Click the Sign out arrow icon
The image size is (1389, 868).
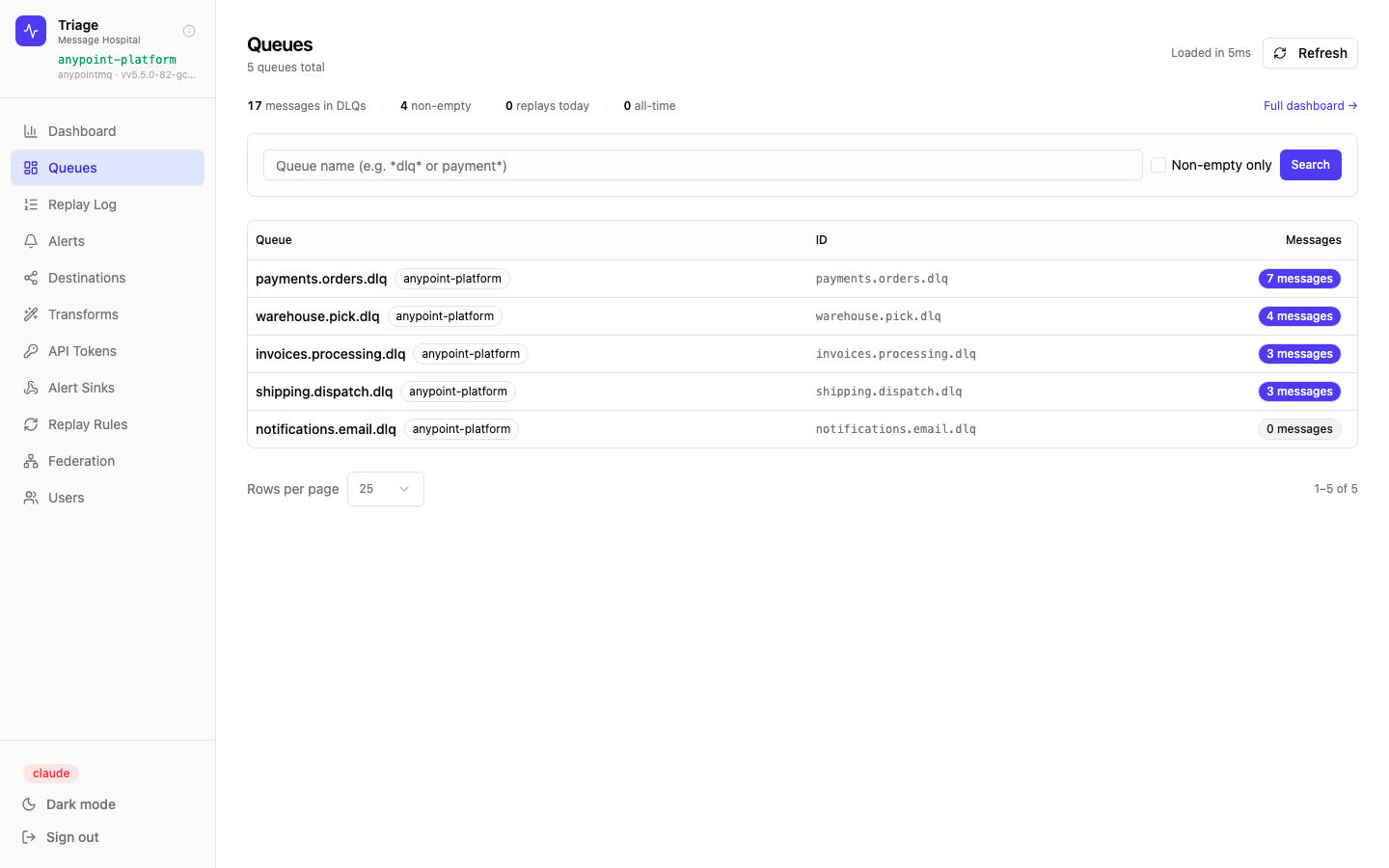(x=29, y=837)
